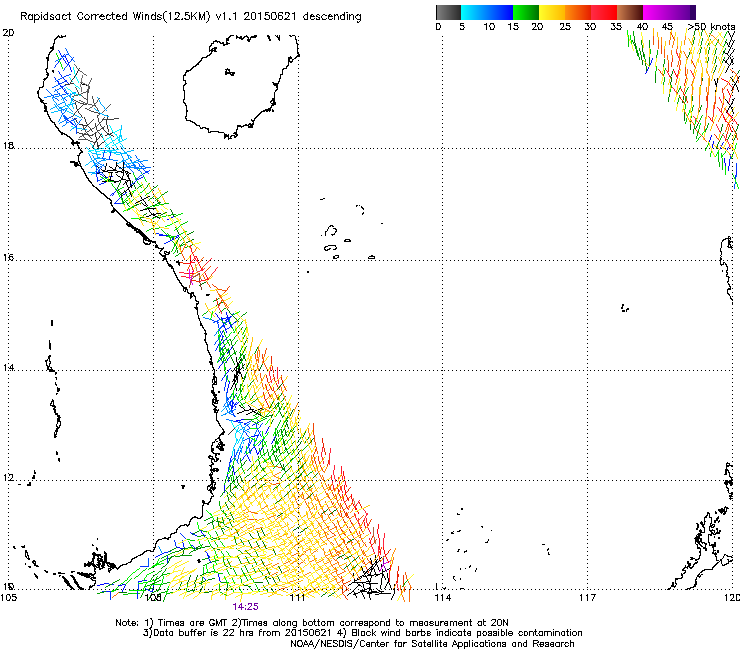Click the legend label '25'
740x650 pixels.
565,27
